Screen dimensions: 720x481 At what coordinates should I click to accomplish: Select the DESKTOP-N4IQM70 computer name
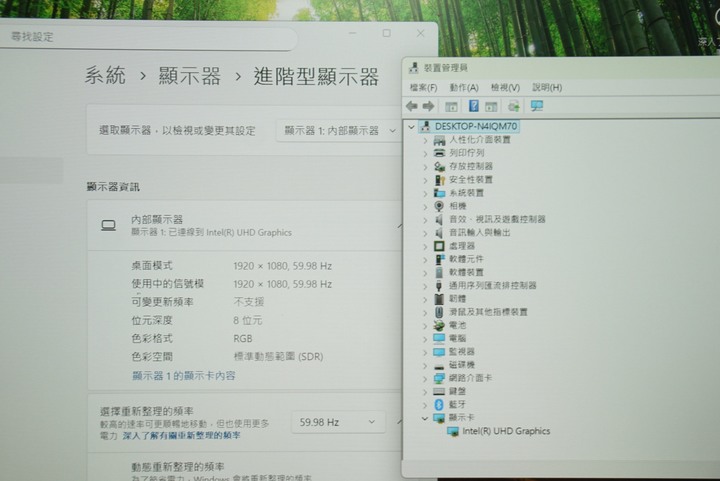476,126
